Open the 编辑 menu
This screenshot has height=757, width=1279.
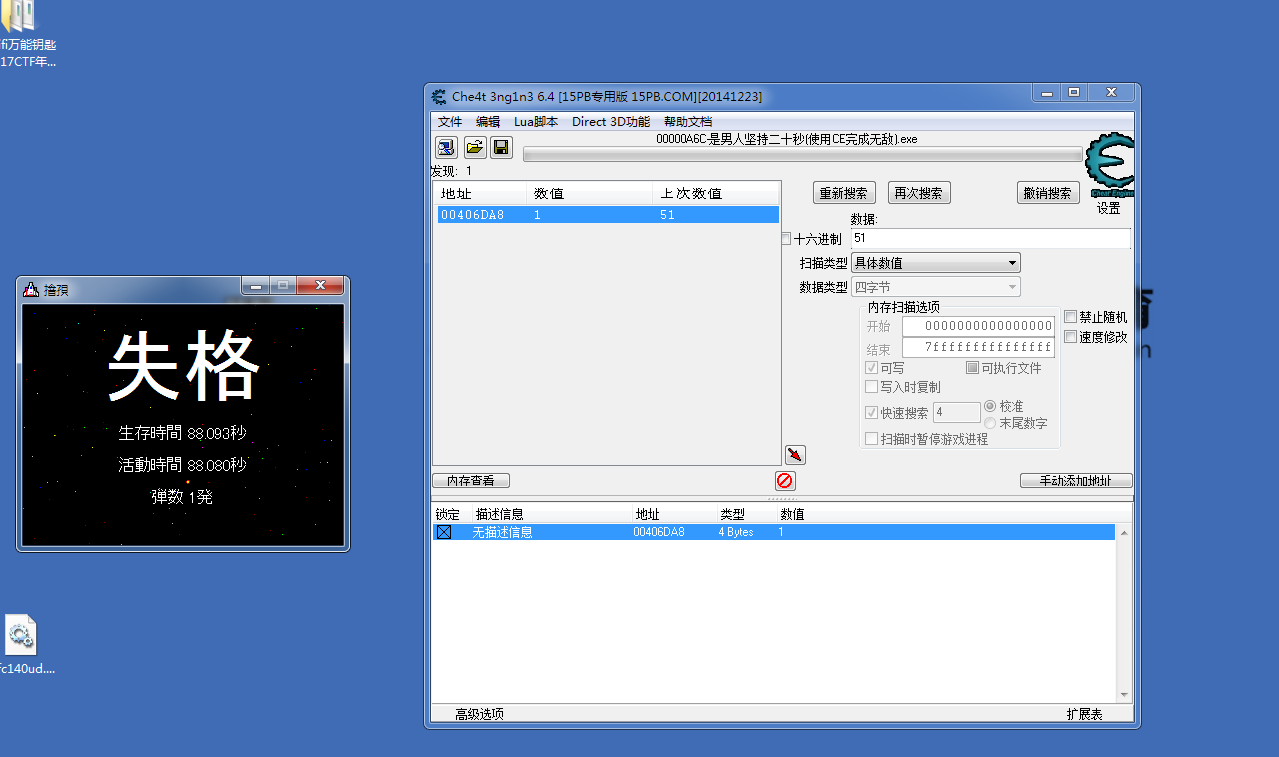click(x=488, y=122)
